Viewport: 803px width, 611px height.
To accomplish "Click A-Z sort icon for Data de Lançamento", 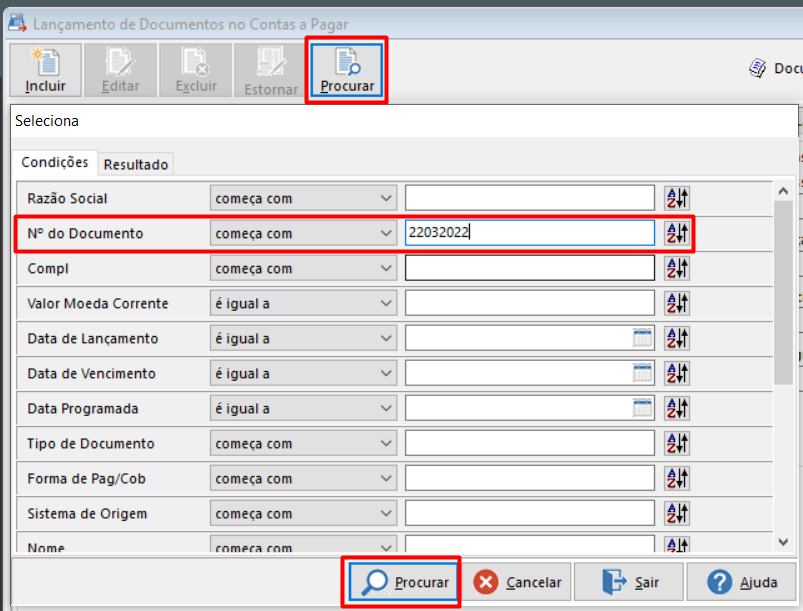I will tap(677, 338).
